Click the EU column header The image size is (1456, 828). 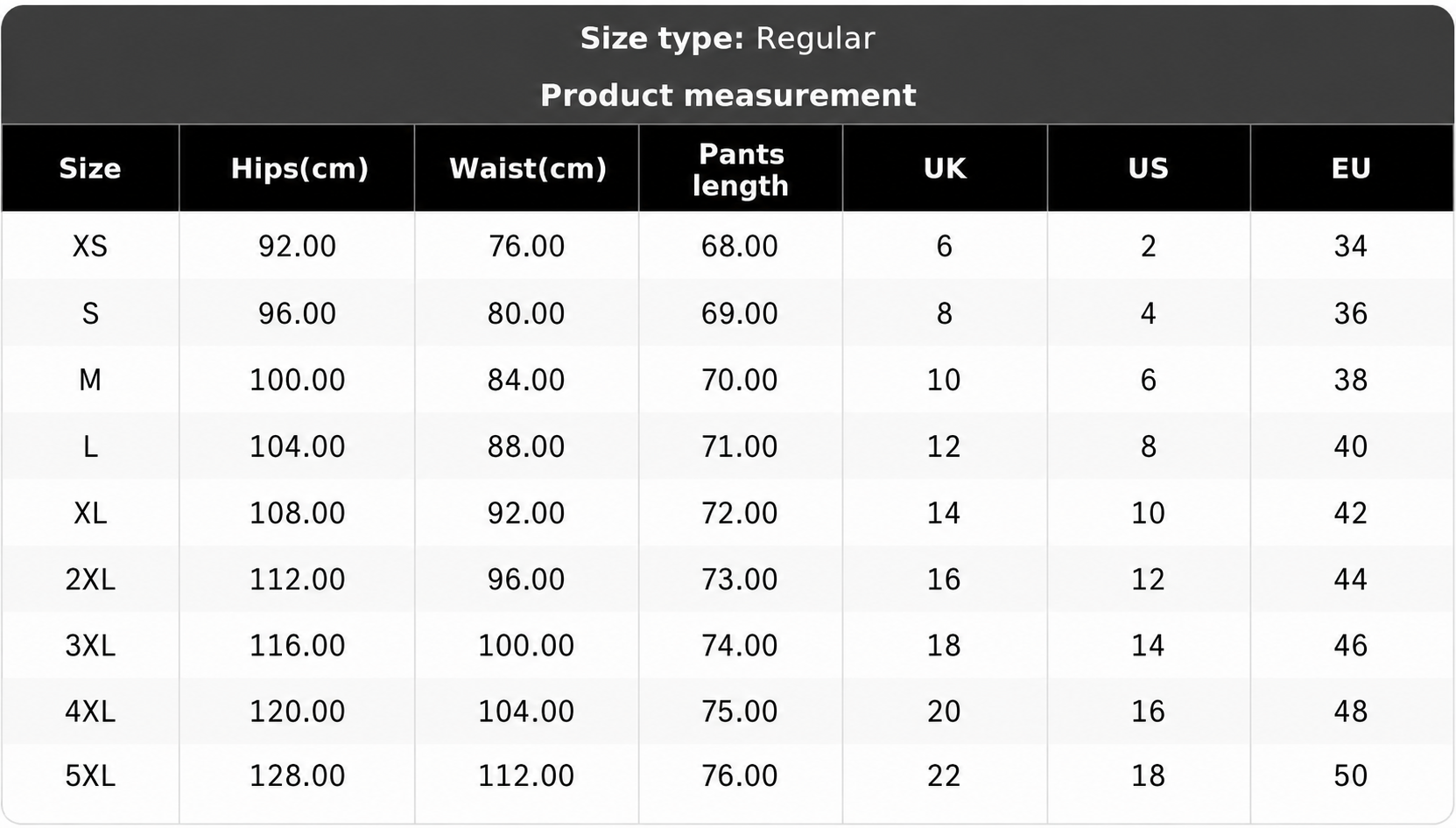click(x=1351, y=168)
